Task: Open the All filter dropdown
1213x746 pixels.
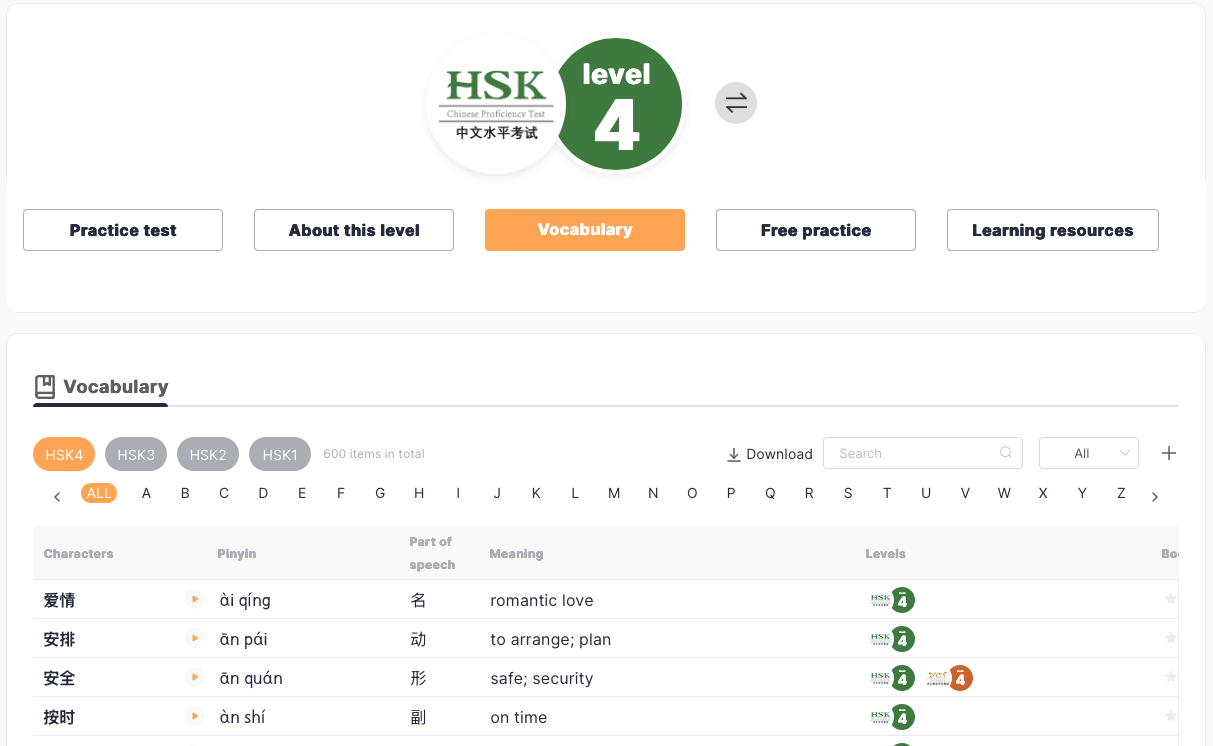Action: coord(1089,453)
